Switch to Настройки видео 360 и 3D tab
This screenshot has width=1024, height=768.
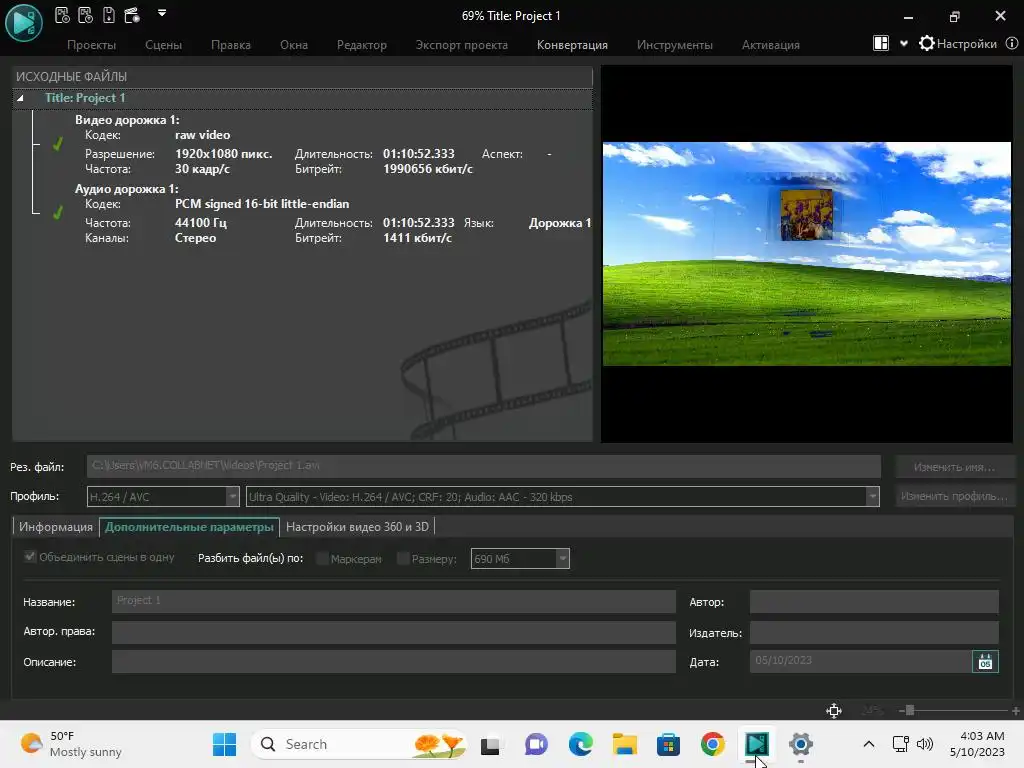pos(357,527)
